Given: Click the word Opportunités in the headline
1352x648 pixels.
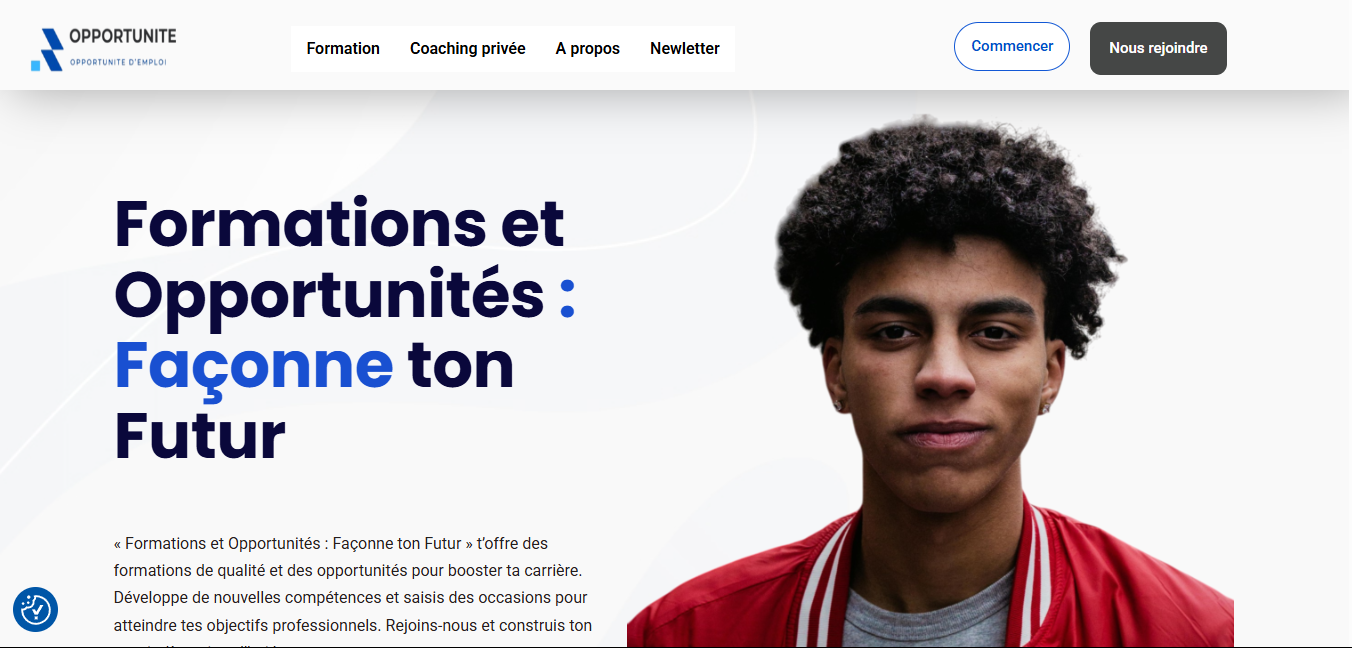Looking at the screenshot, I should tap(329, 294).
